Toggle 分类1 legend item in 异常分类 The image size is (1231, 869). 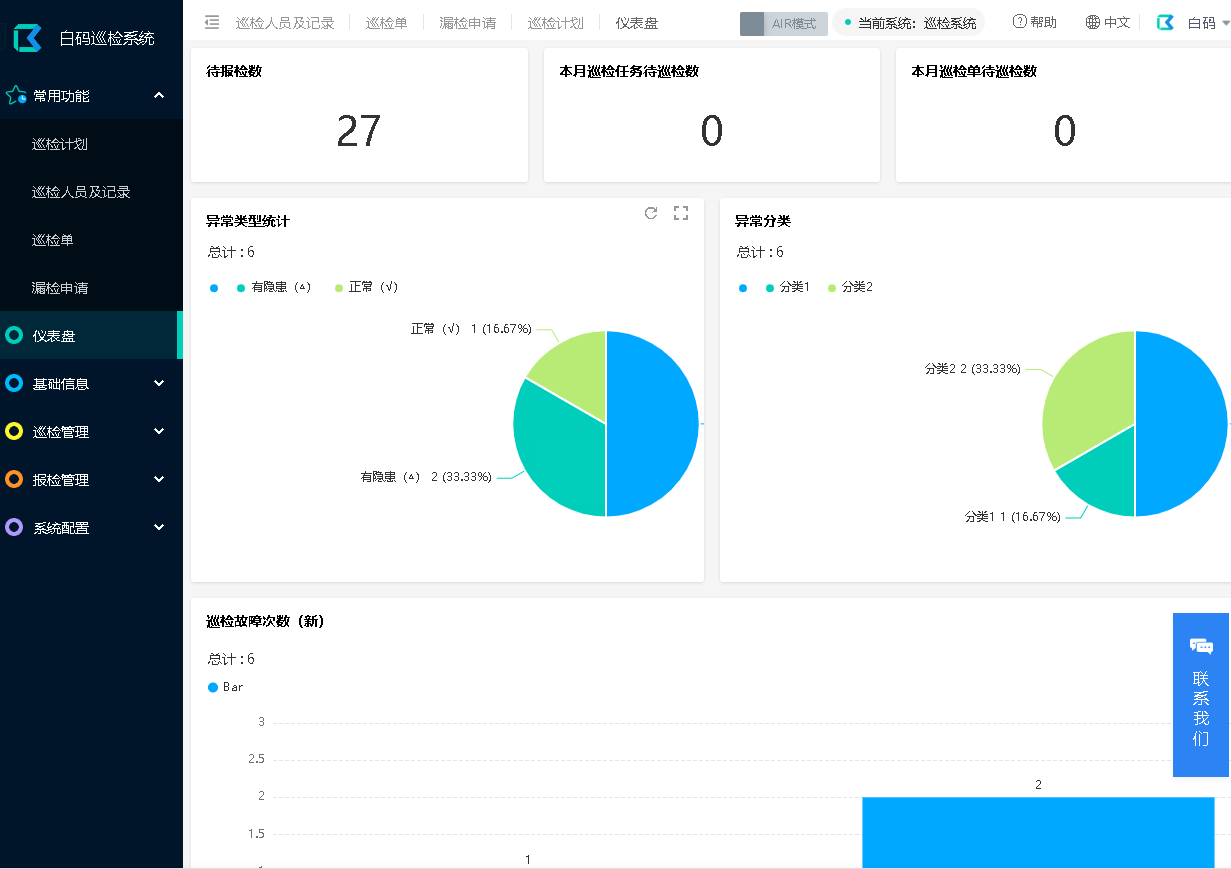pos(787,287)
